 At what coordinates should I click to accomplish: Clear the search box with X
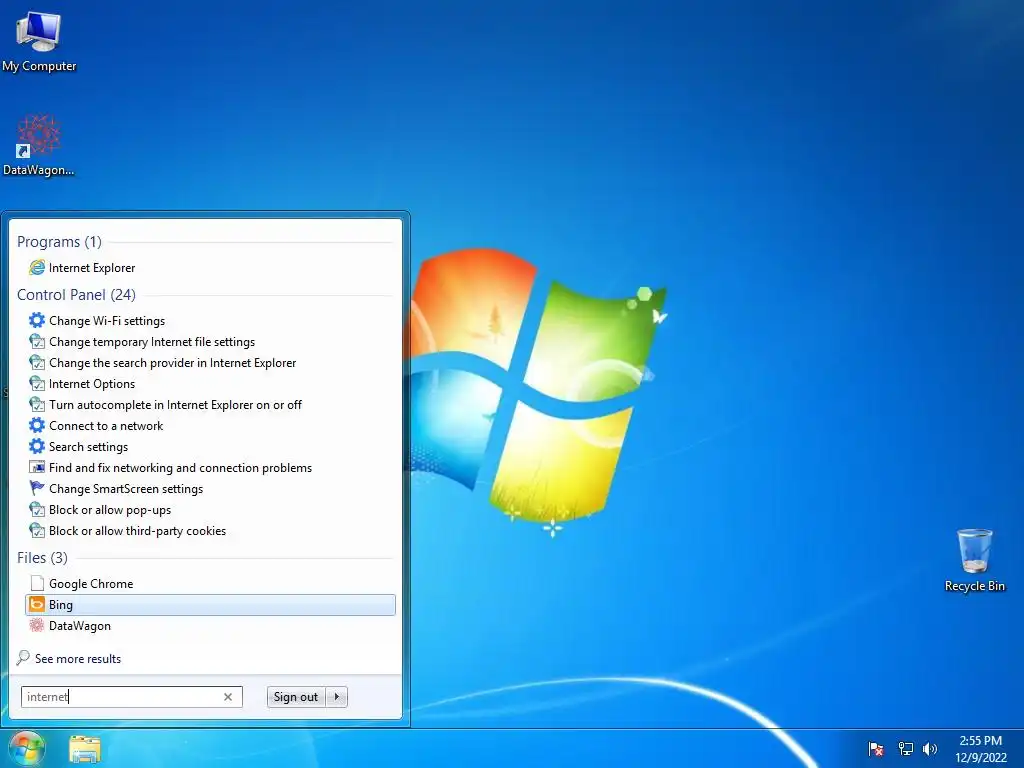coord(228,697)
